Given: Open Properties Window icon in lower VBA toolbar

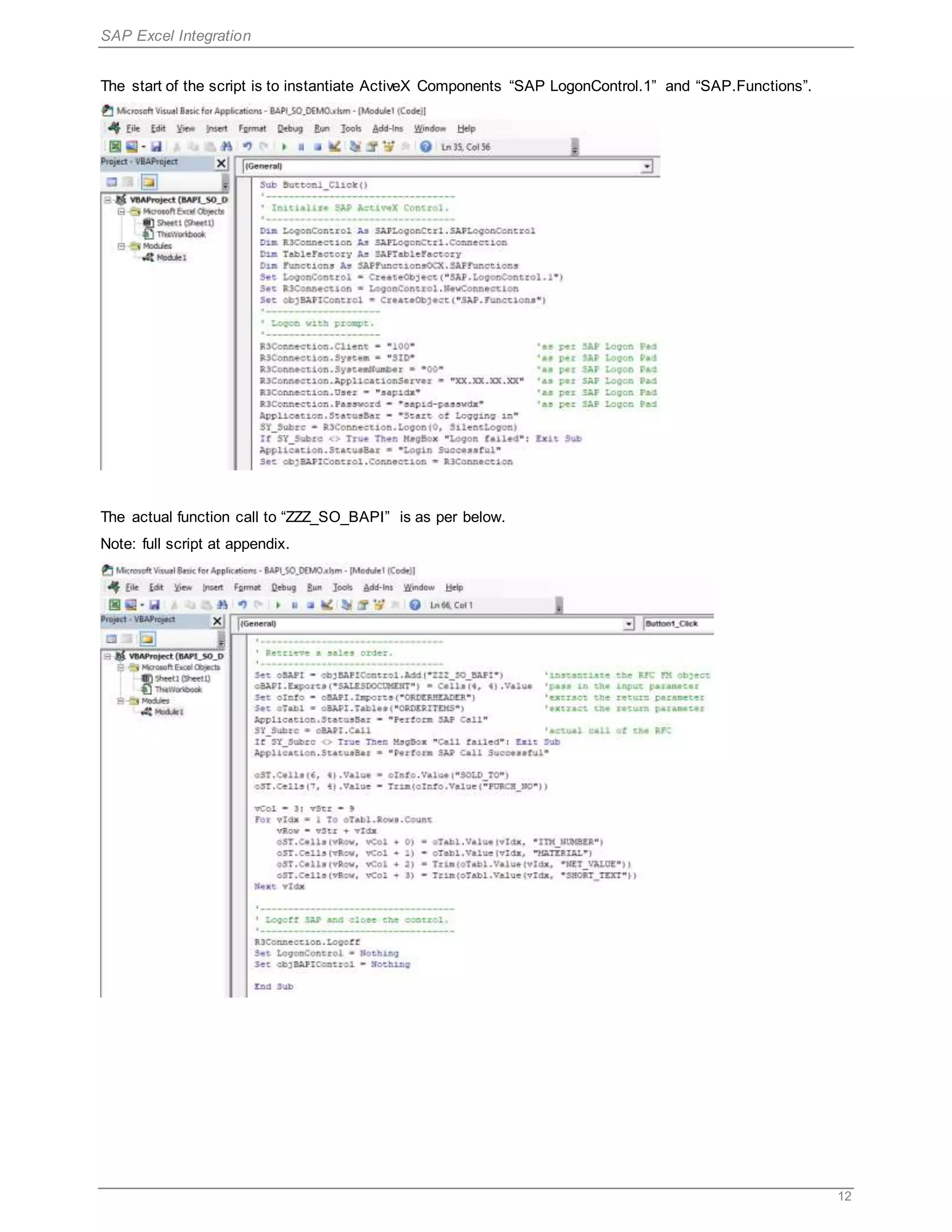Looking at the screenshot, I should tap(363, 605).
